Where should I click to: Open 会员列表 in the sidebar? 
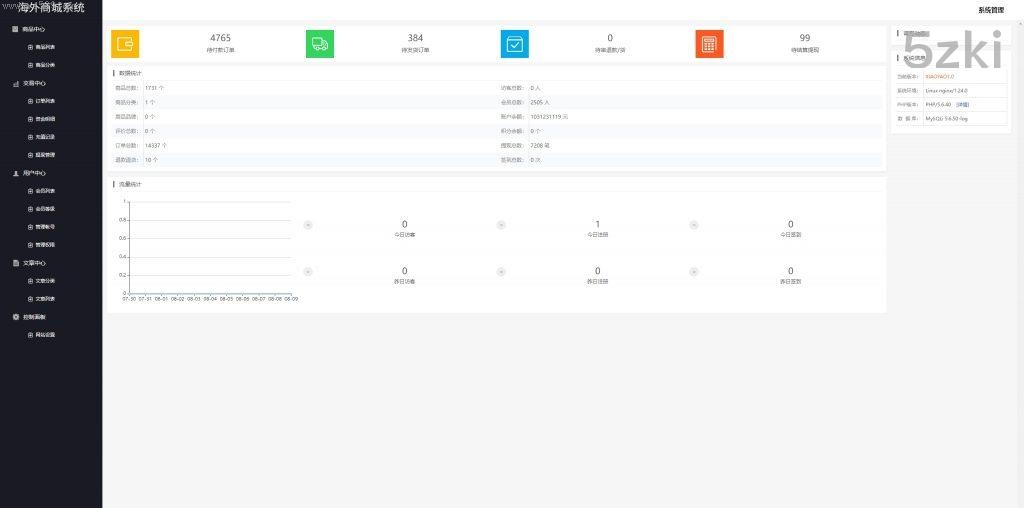[x=45, y=191]
